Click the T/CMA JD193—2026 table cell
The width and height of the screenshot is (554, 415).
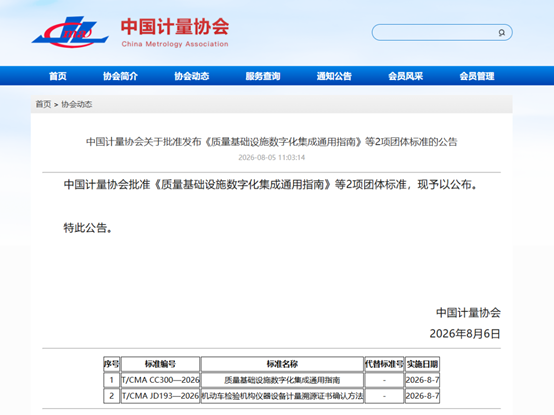tap(160, 396)
